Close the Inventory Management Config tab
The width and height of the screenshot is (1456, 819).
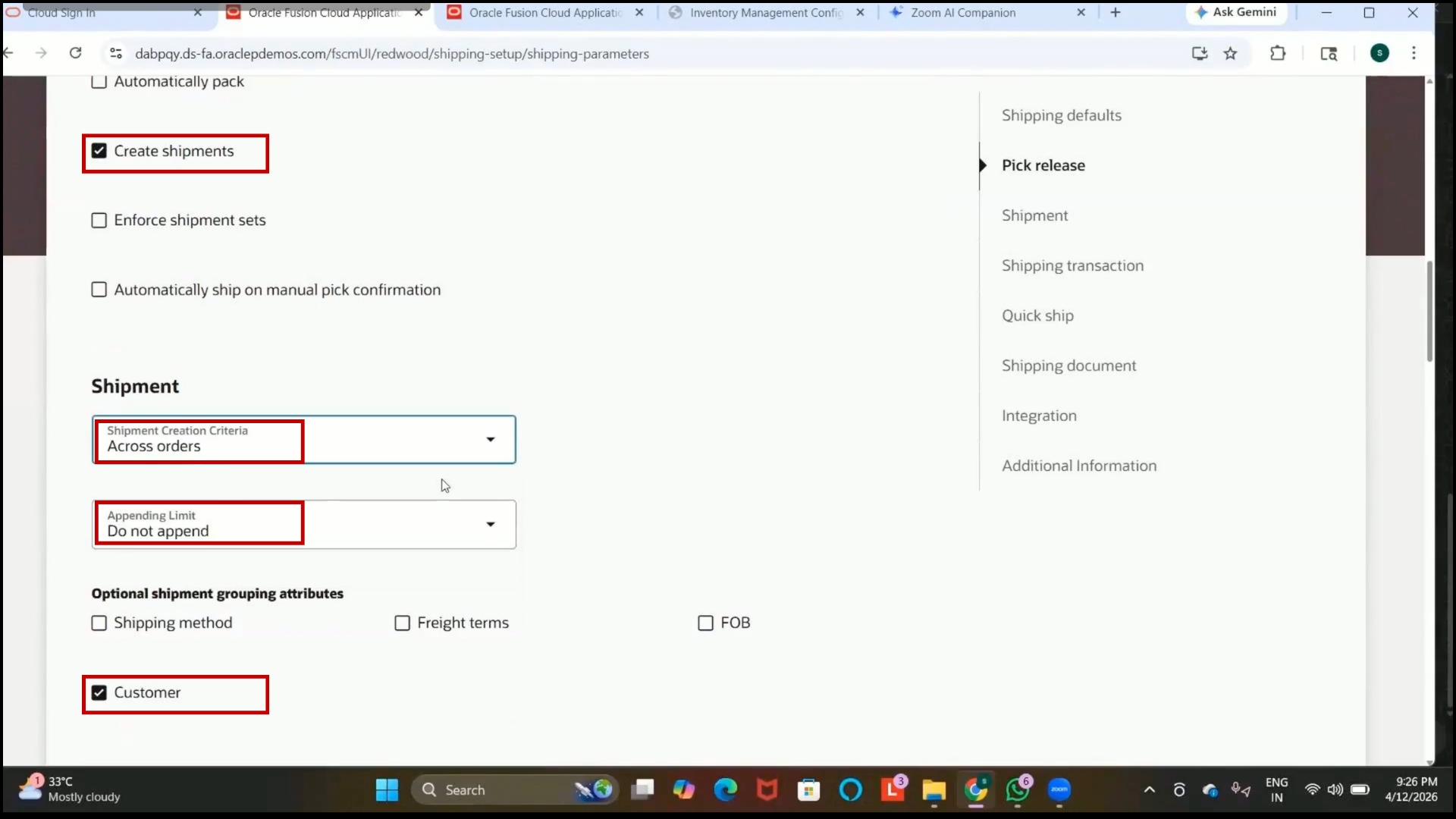click(860, 12)
